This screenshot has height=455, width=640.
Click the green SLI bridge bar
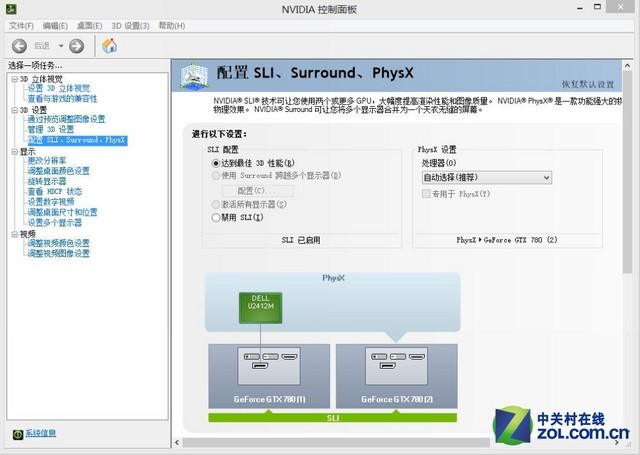click(x=333, y=418)
